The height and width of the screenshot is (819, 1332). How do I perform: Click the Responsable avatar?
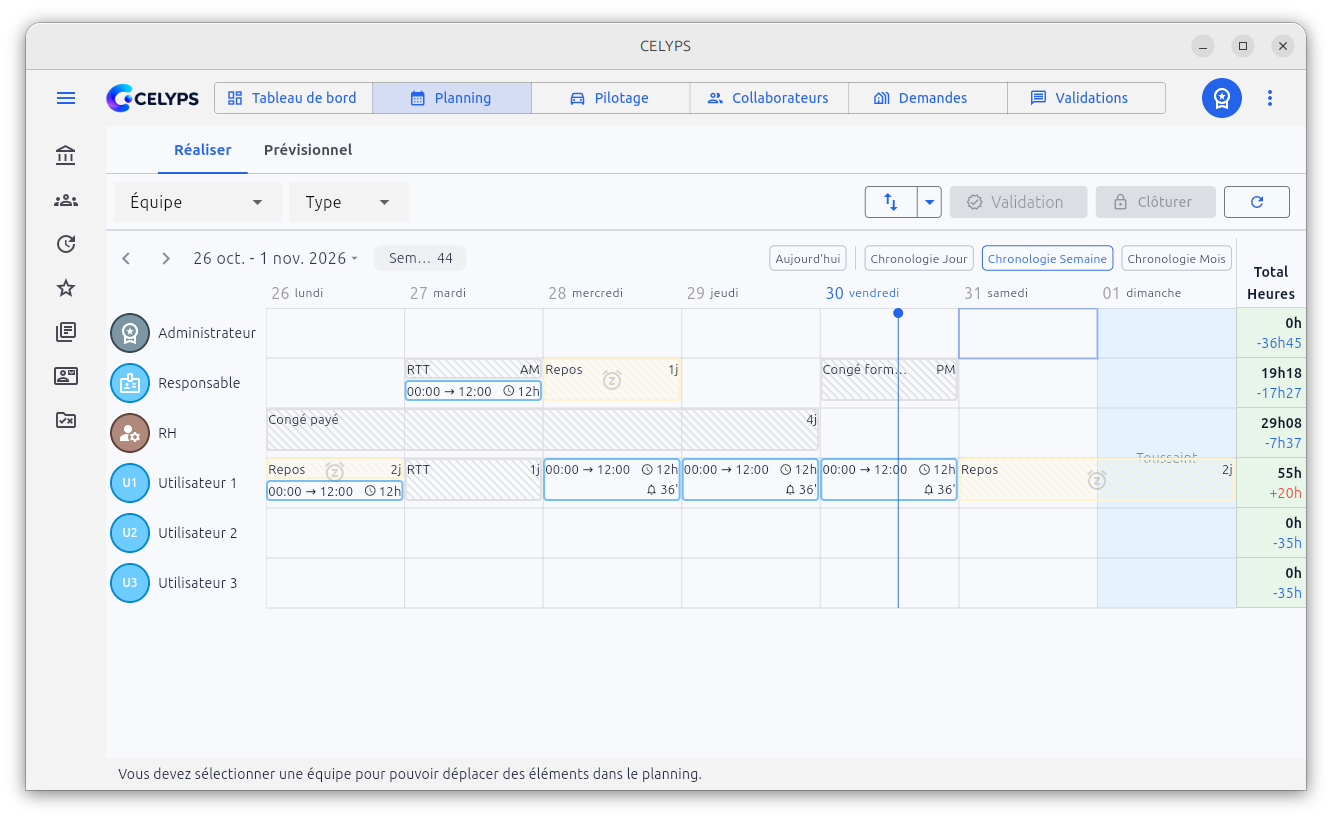(130, 383)
